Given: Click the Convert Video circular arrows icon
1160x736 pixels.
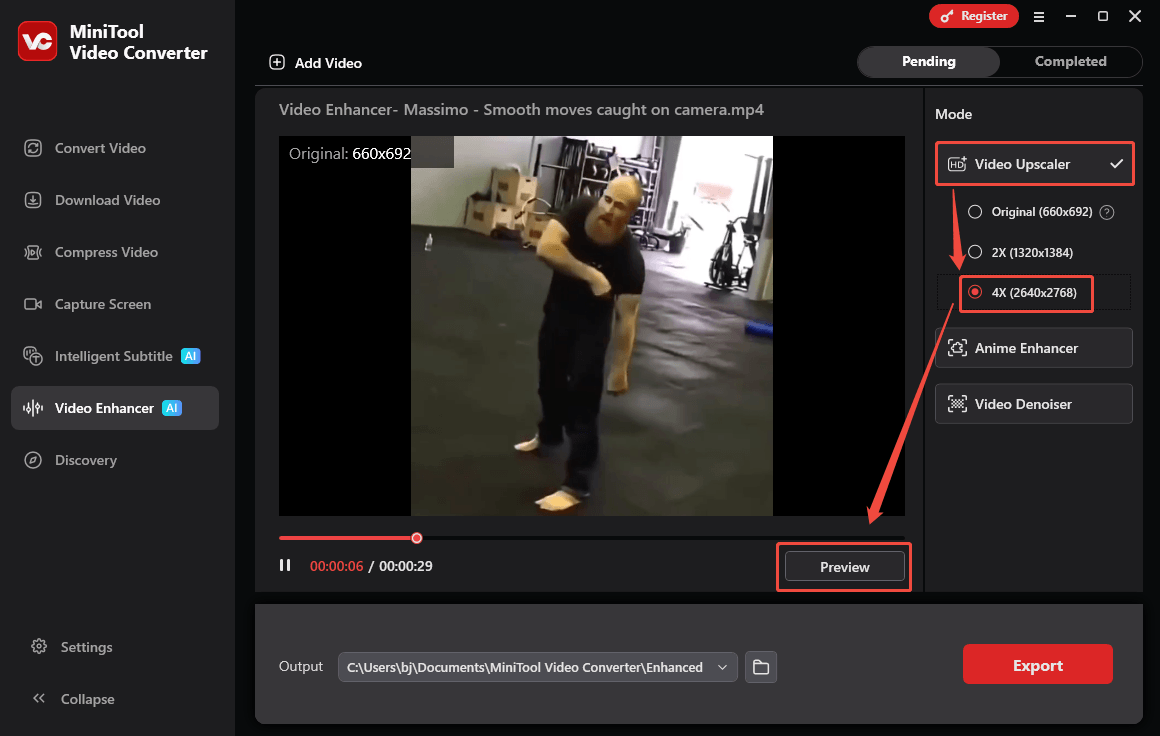Looking at the screenshot, I should click(33, 148).
